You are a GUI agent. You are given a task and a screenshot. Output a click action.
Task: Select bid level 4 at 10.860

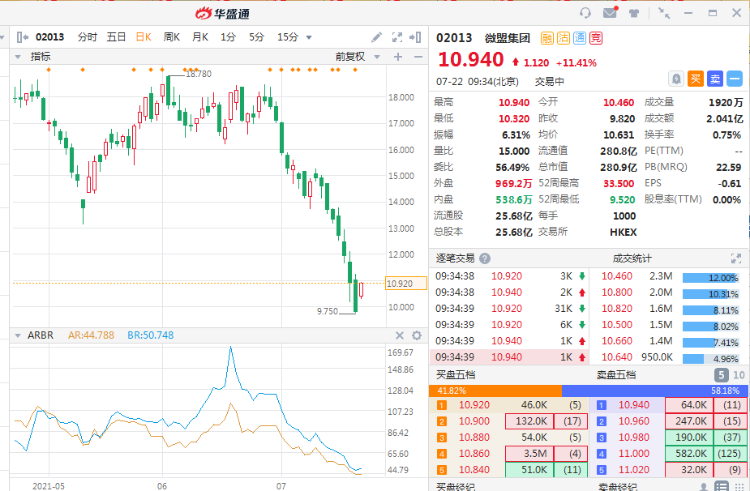[508, 454]
